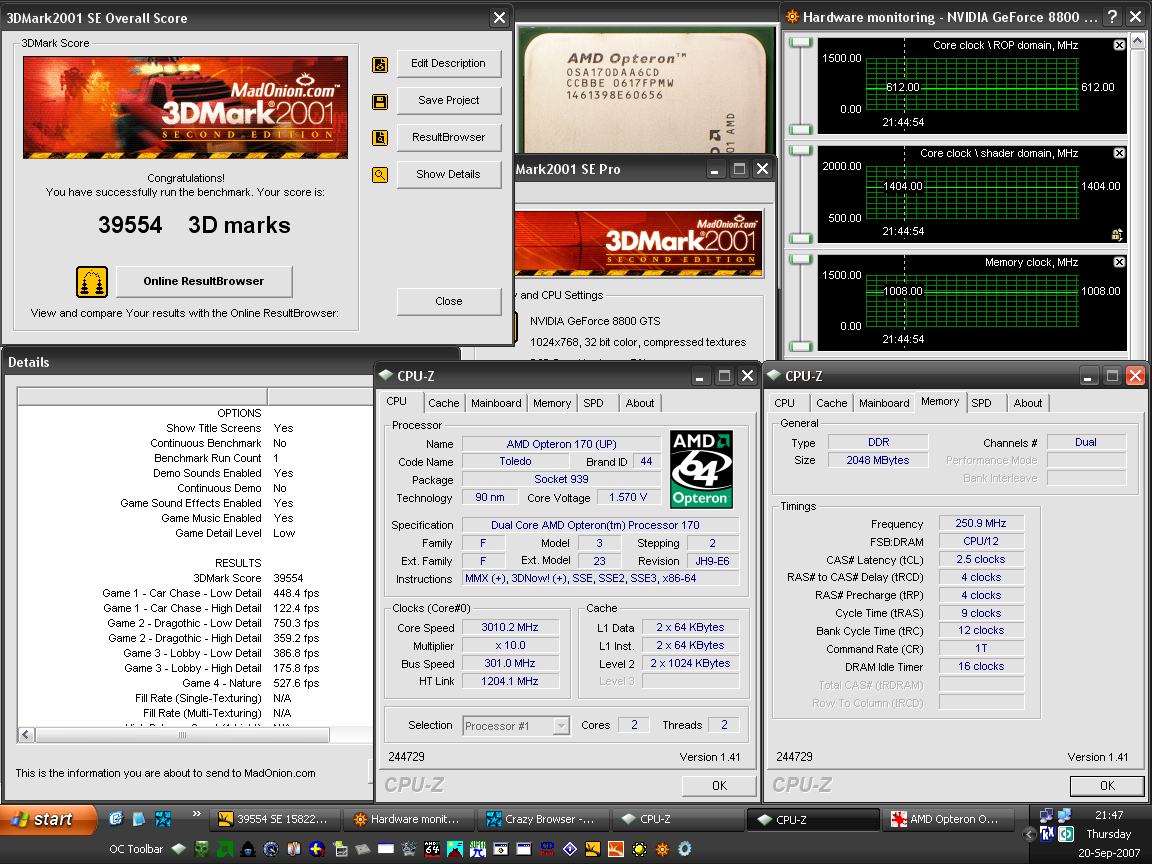The width and height of the screenshot is (1152, 864).
Task: Click the landscape picture icon in OC Toolbar
Action: 455,849
